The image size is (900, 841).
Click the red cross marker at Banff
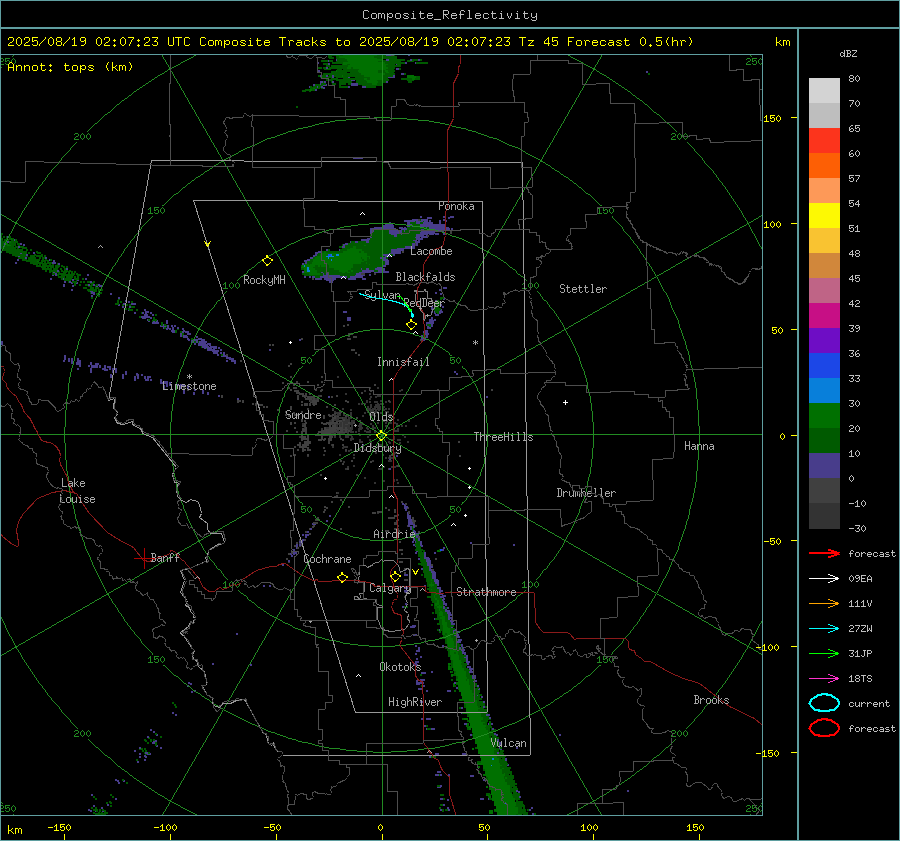[143, 558]
